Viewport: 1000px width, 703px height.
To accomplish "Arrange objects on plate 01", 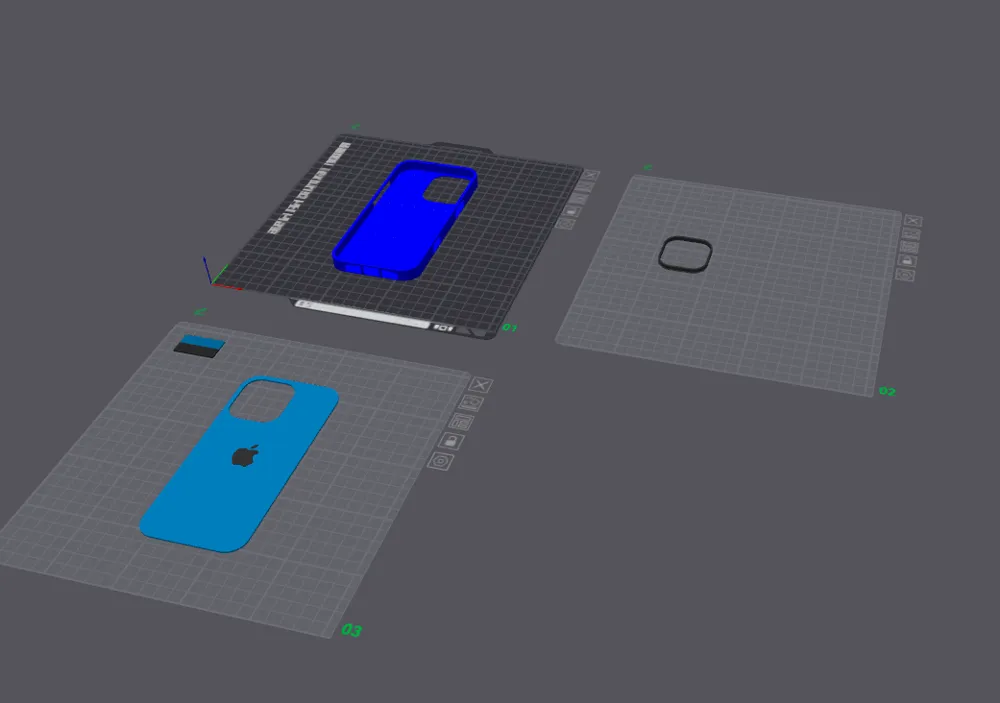I will click(x=578, y=199).
